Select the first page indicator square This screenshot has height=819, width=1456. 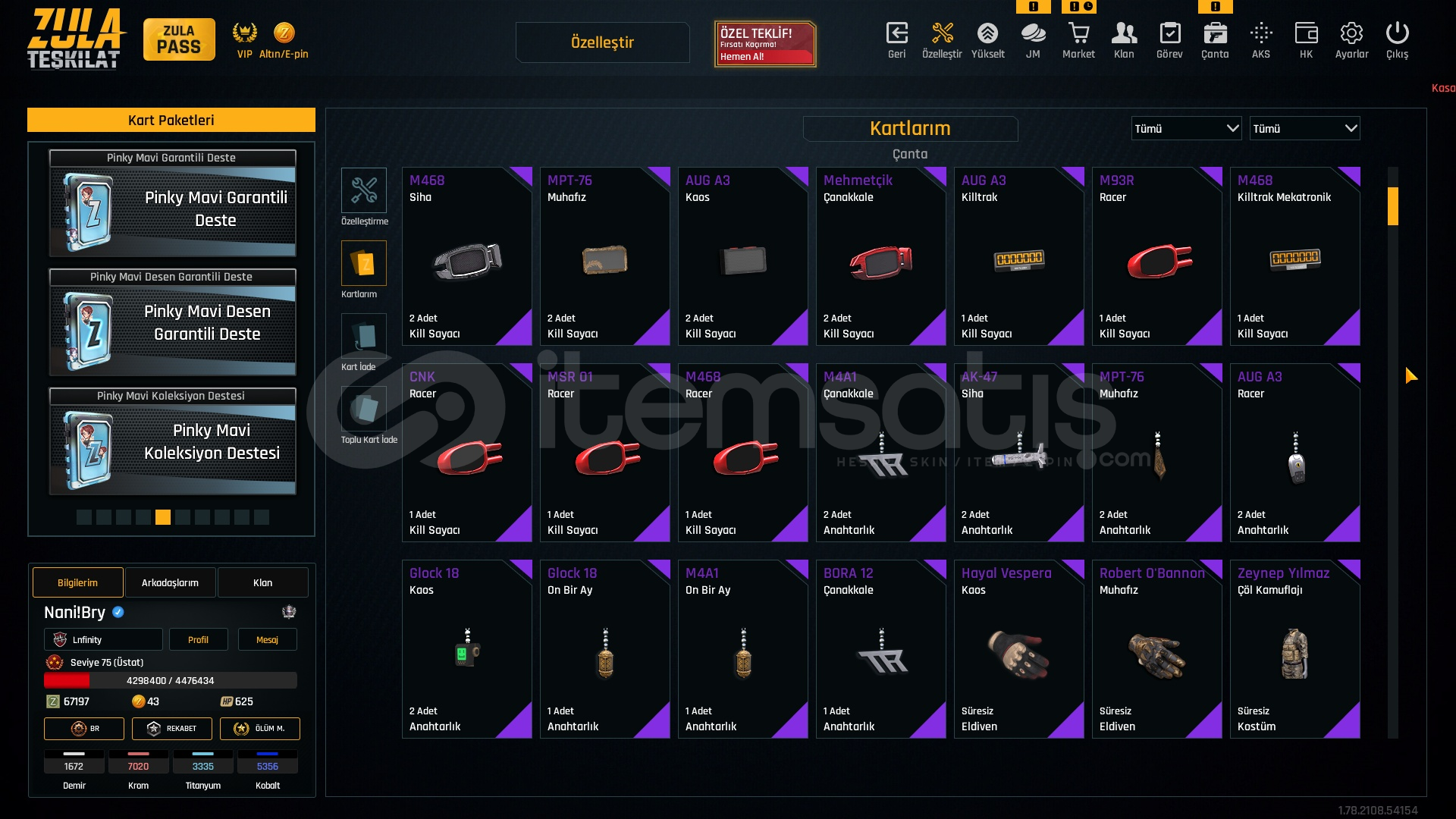click(84, 517)
